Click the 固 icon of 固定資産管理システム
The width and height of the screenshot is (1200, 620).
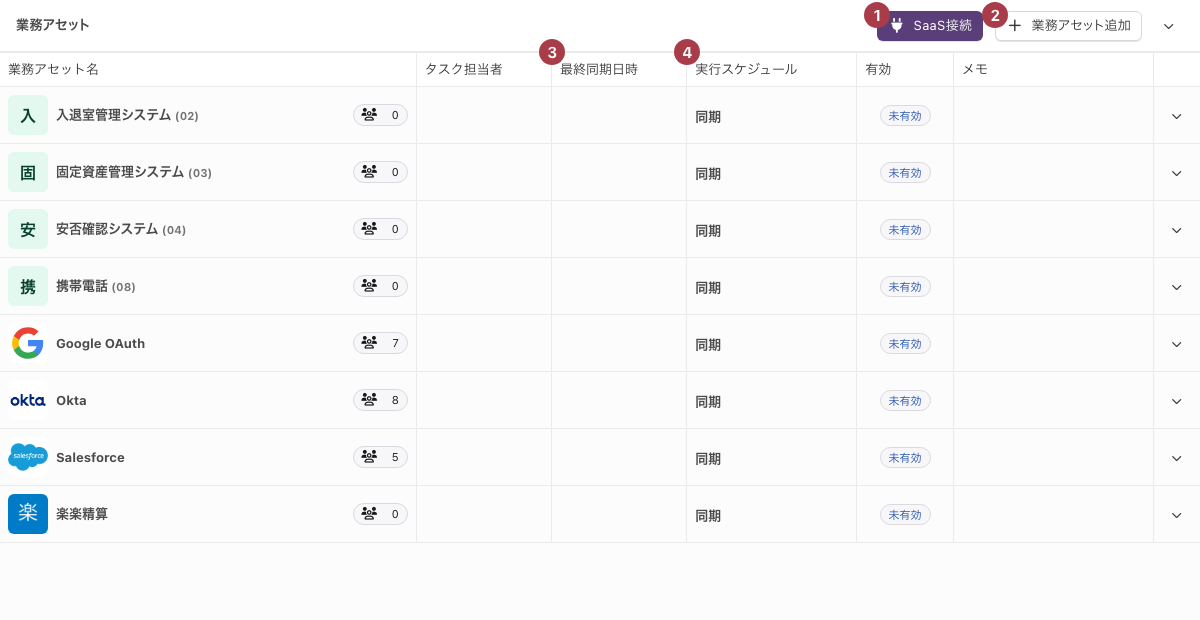[28, 172]
